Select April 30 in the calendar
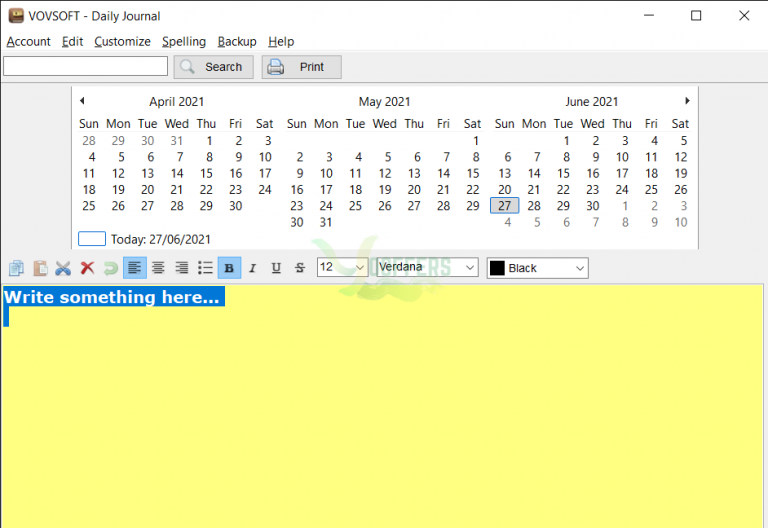The width and height of the screenshot is (768, 528). tap(236, 206)
